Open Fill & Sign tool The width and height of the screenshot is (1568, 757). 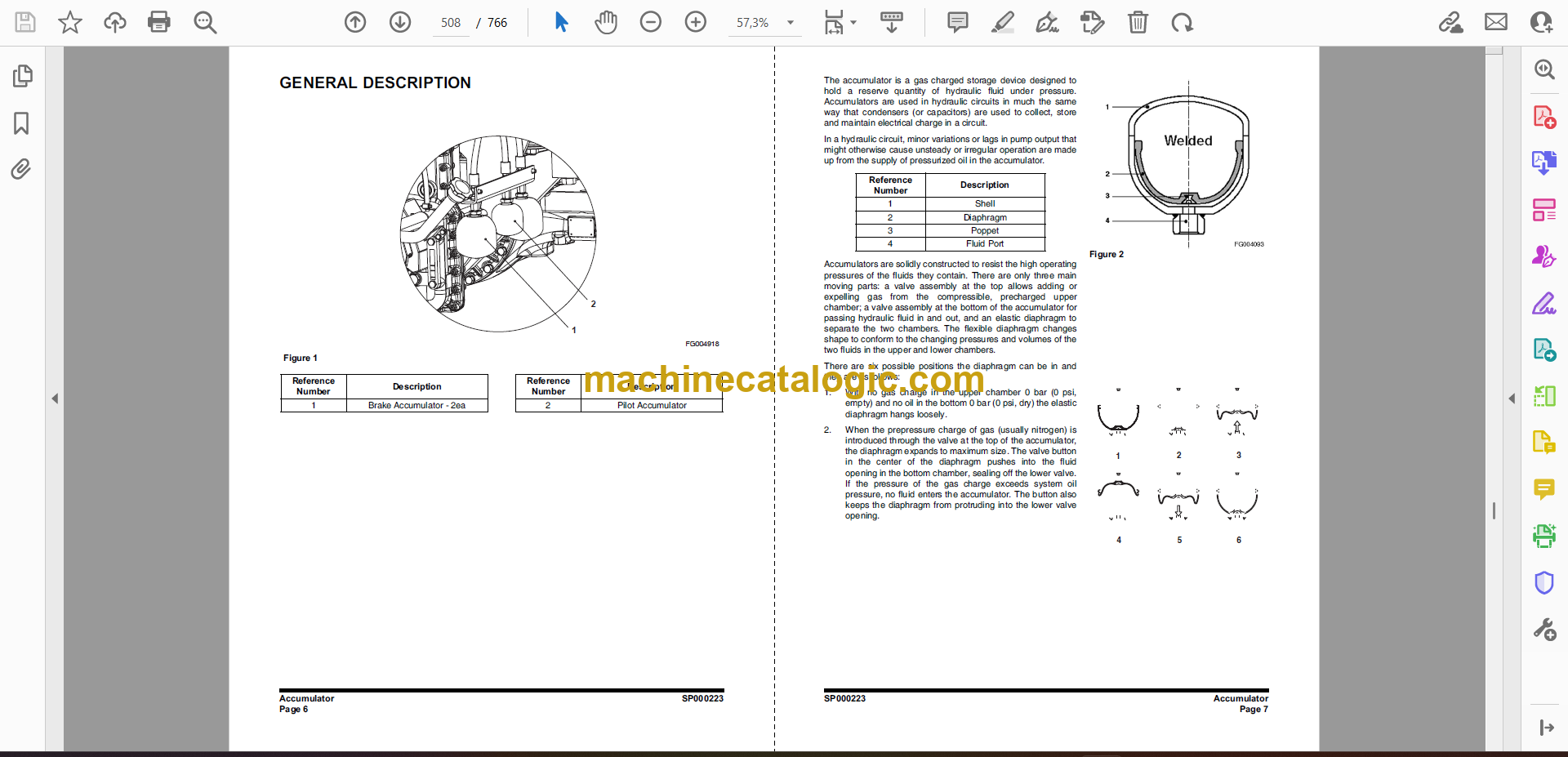click(x=1544, y=304)
